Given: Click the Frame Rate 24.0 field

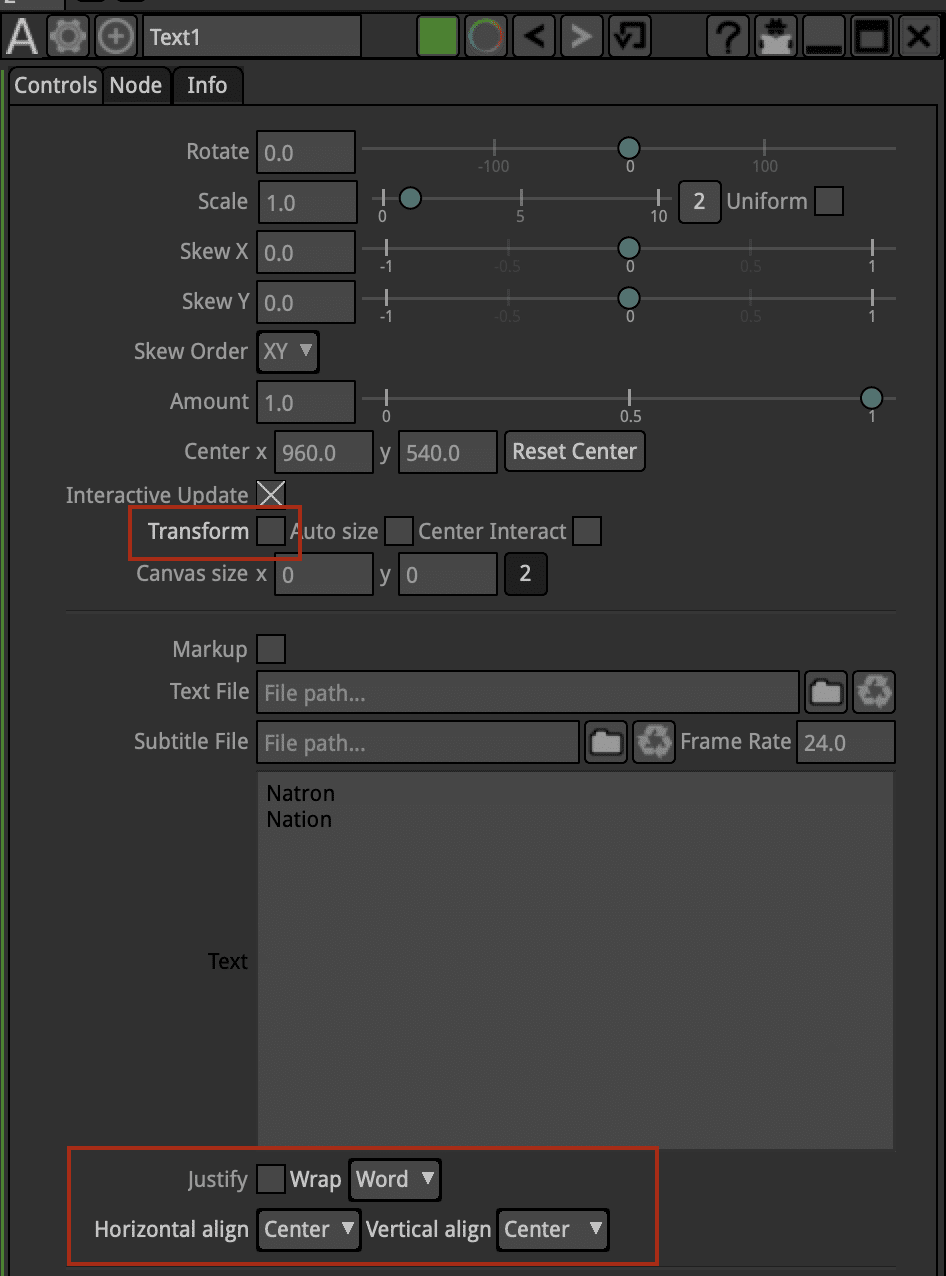Looking at the screenshot, I should coord(846,742).
